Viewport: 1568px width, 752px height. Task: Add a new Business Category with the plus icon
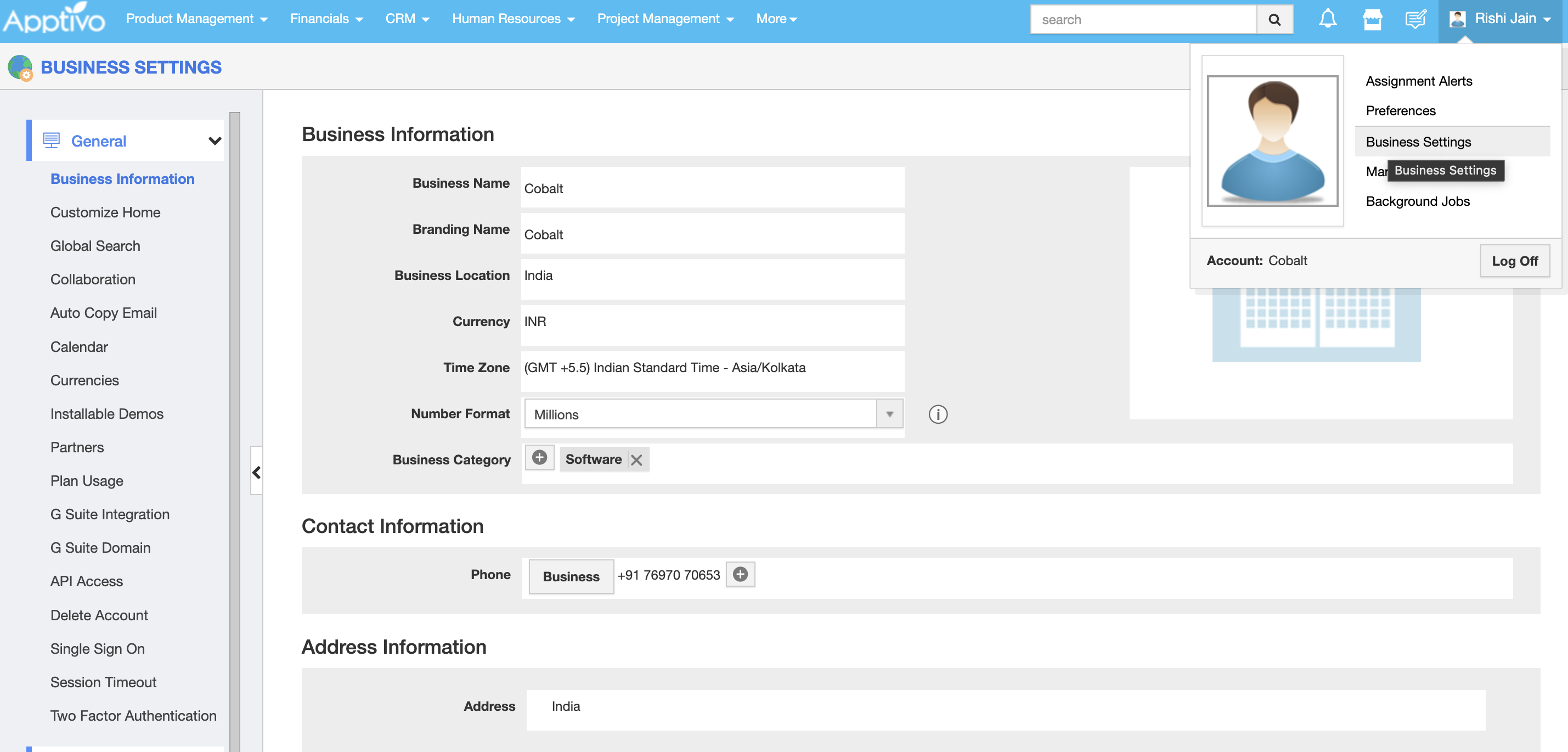[539, 457]
